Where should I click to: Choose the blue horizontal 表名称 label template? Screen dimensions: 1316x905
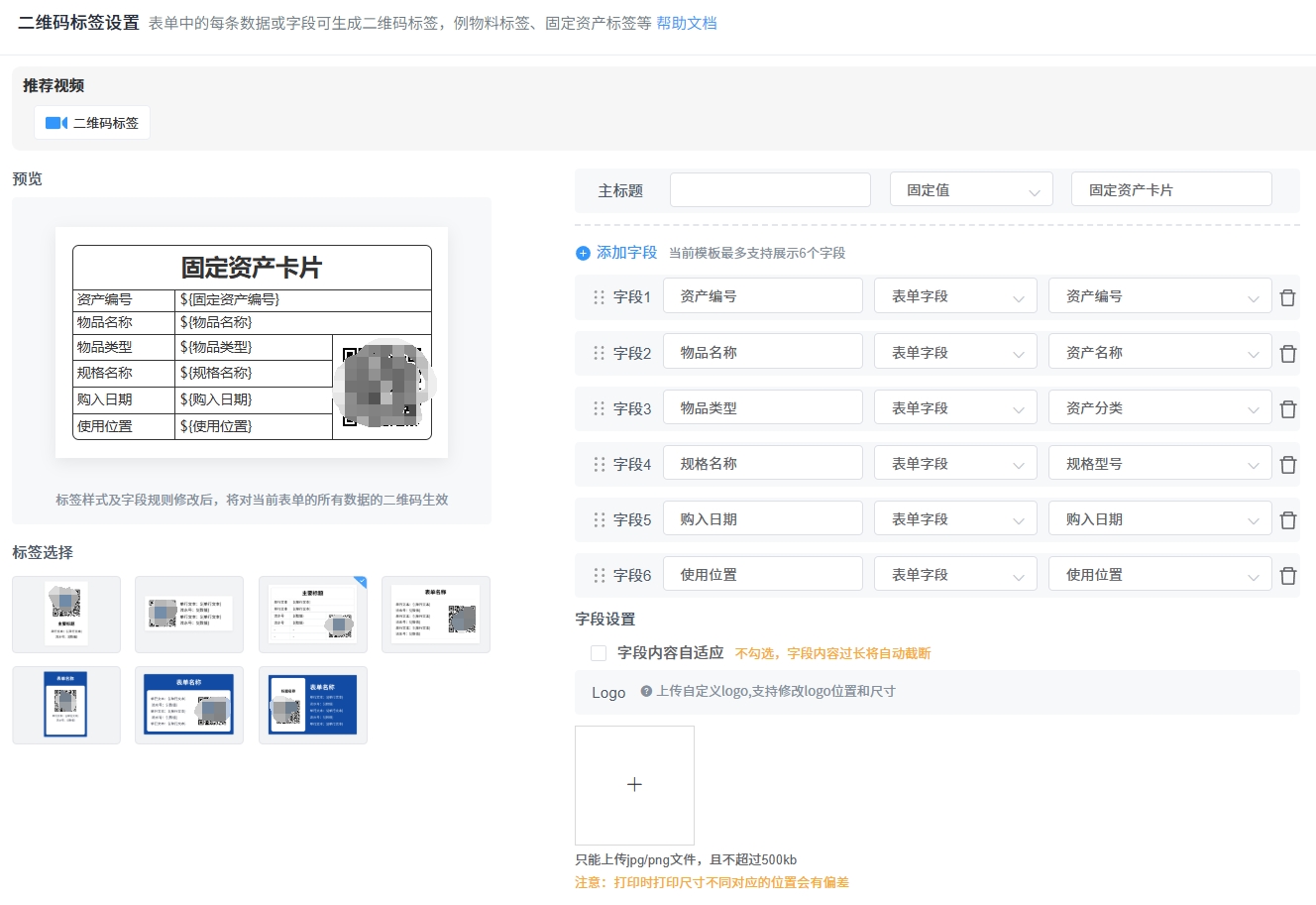(189, 705)
